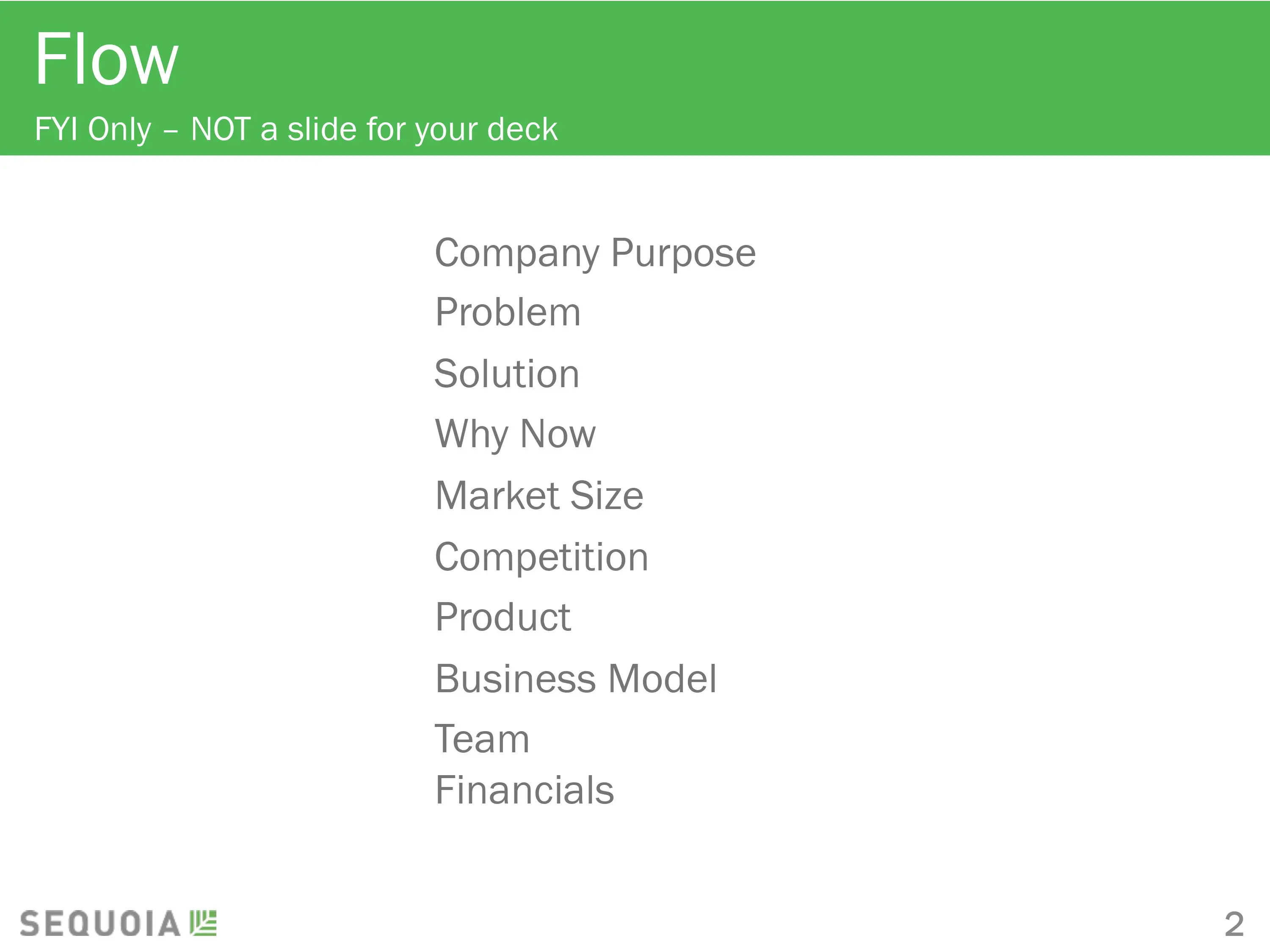Click the Sequoia green leaf logo icon

tap(203, 923)
